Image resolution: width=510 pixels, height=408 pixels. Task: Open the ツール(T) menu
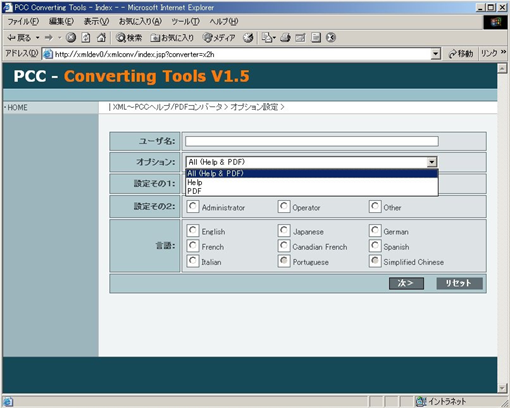[185, 22]
